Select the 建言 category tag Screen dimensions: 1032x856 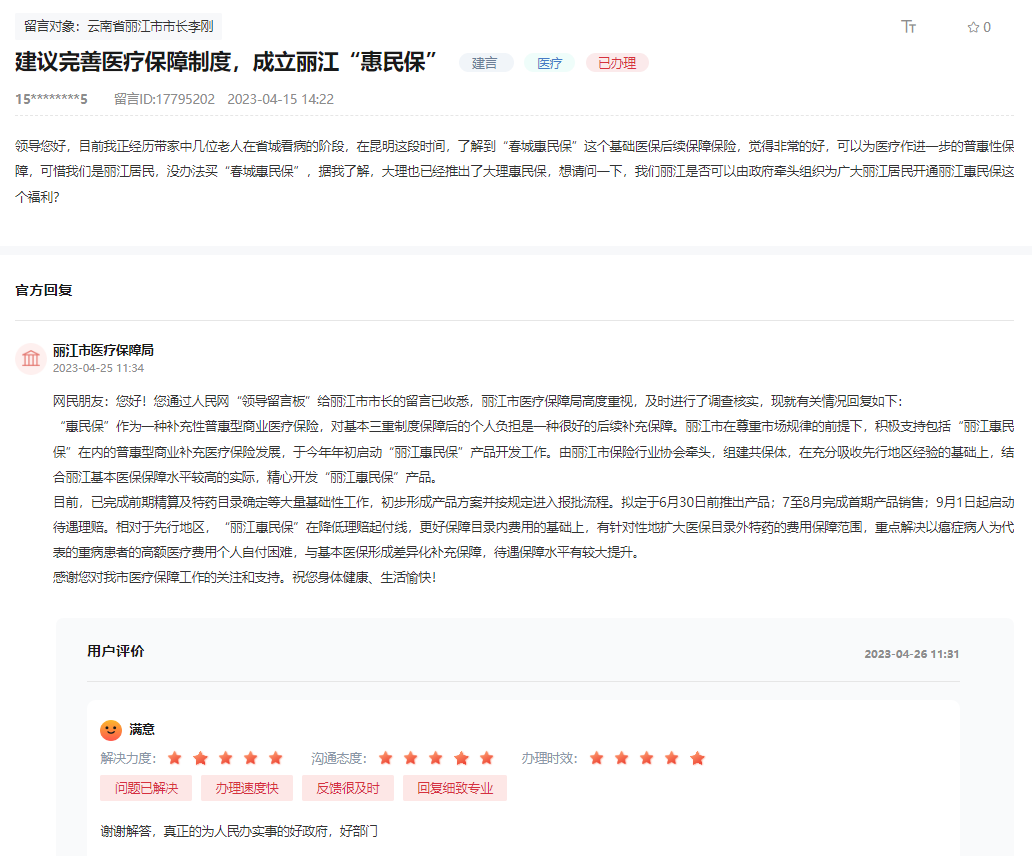click(x=485, y=63)
